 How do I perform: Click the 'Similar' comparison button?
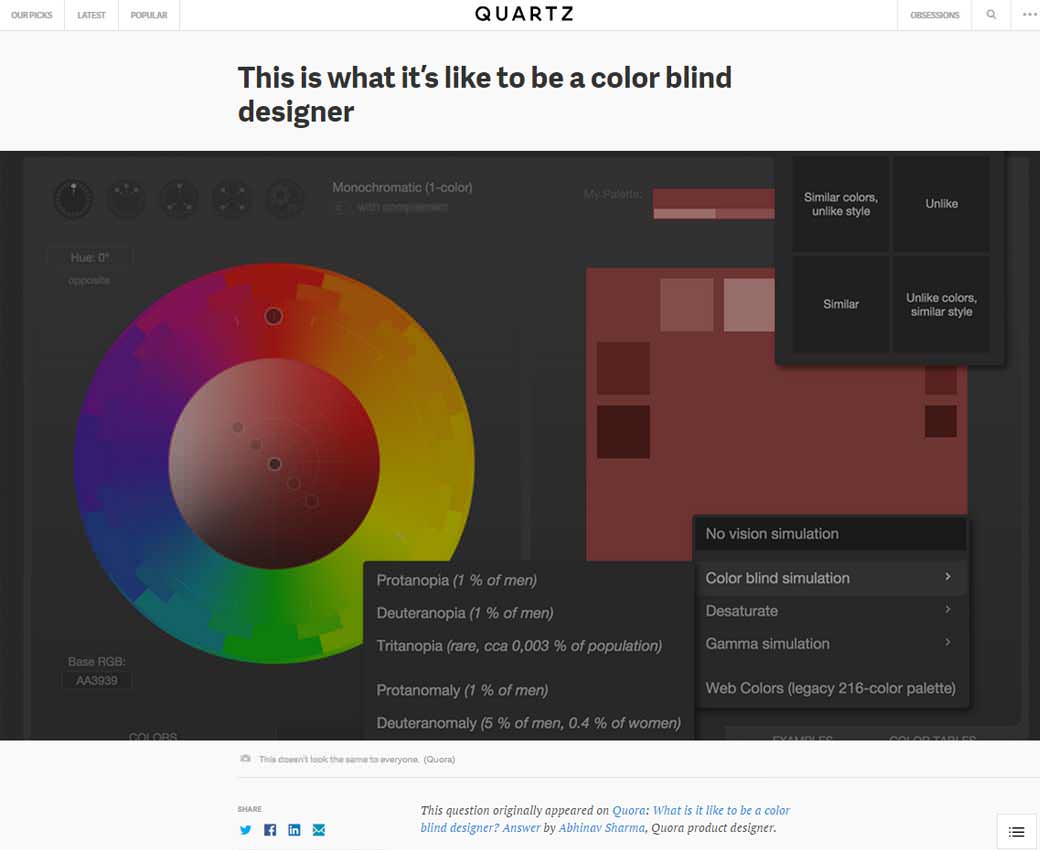(840, 305)
